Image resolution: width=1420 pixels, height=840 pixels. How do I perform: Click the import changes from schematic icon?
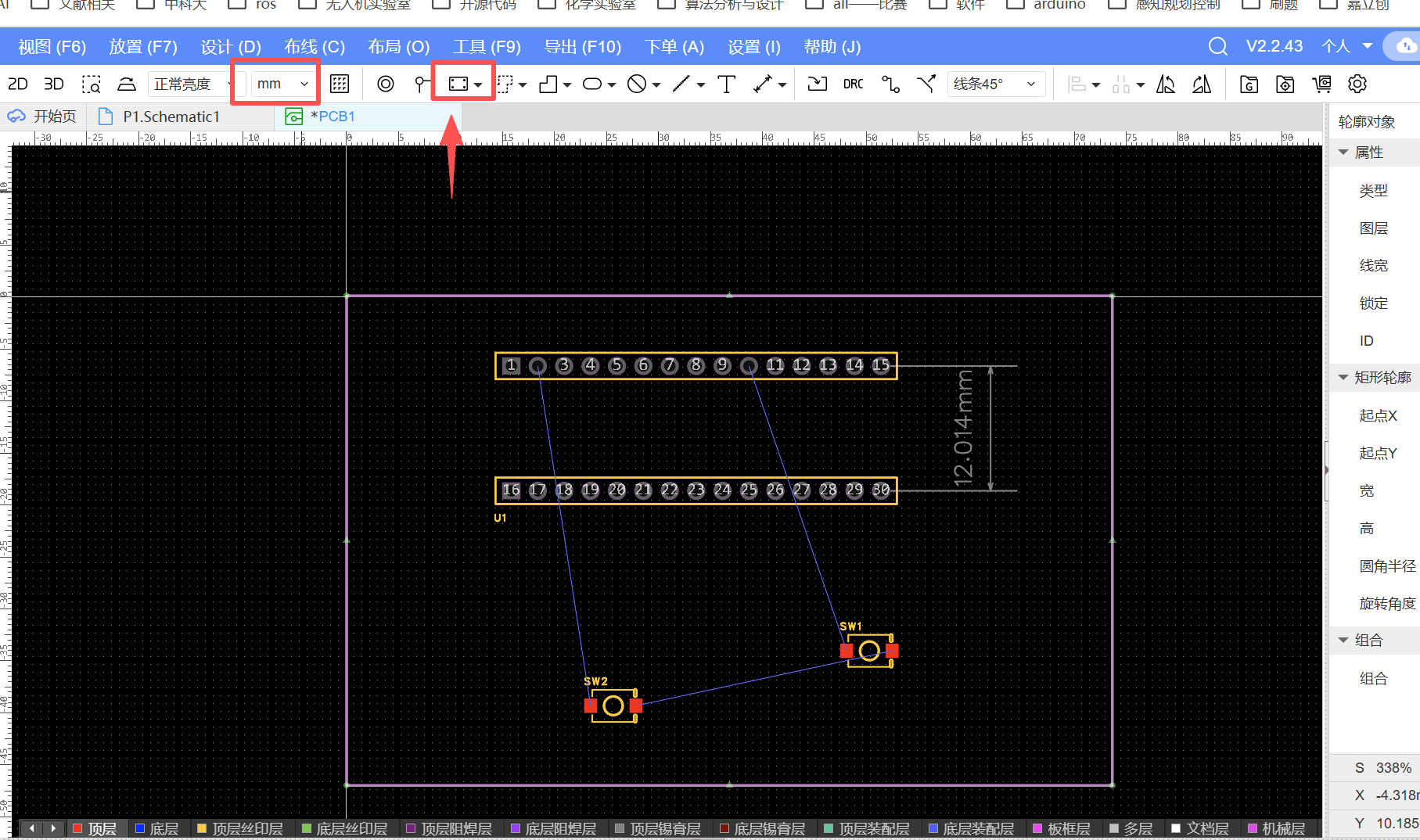(x=818, y=84)
